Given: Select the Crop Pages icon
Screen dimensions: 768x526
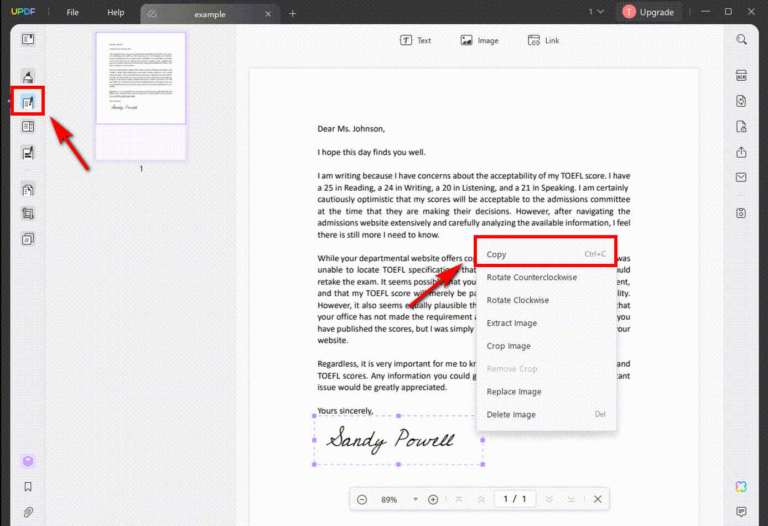Looking at the screenshot, I should pos(28,214).
